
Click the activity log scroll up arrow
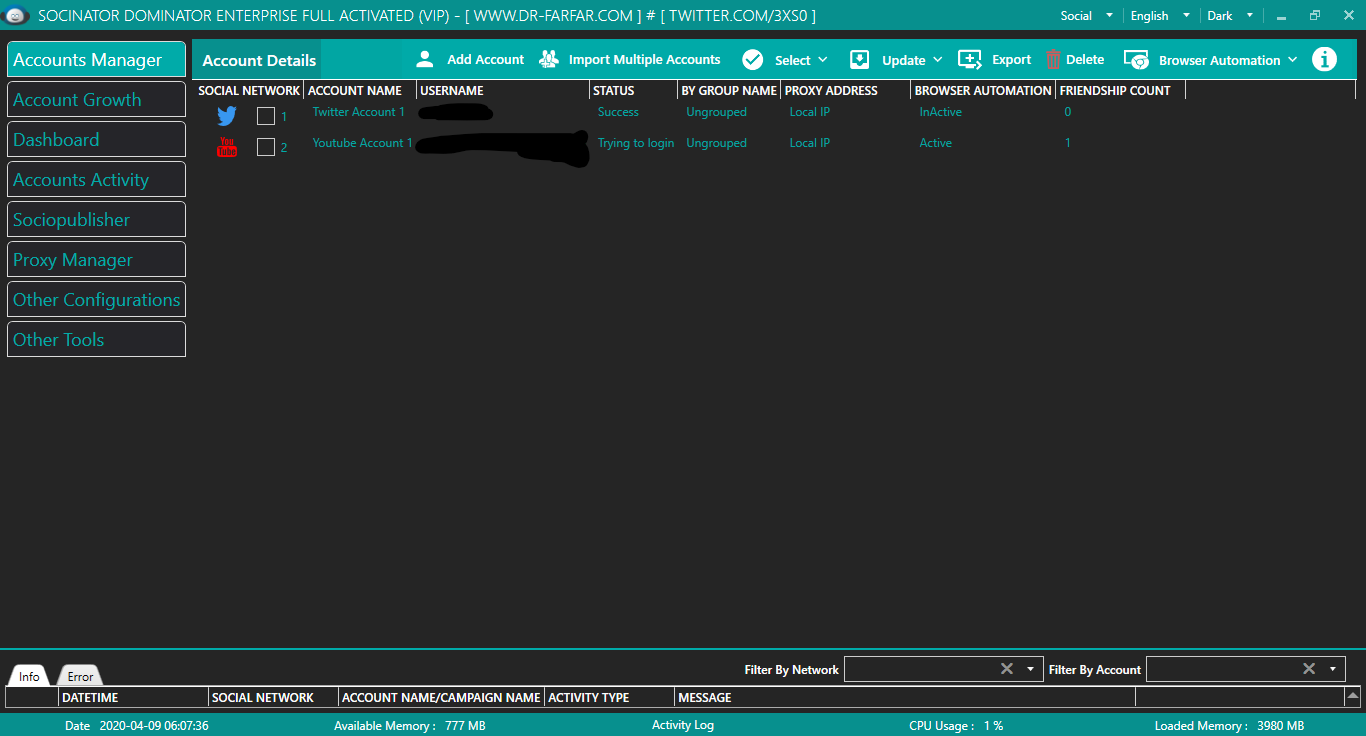point(1352,696)
